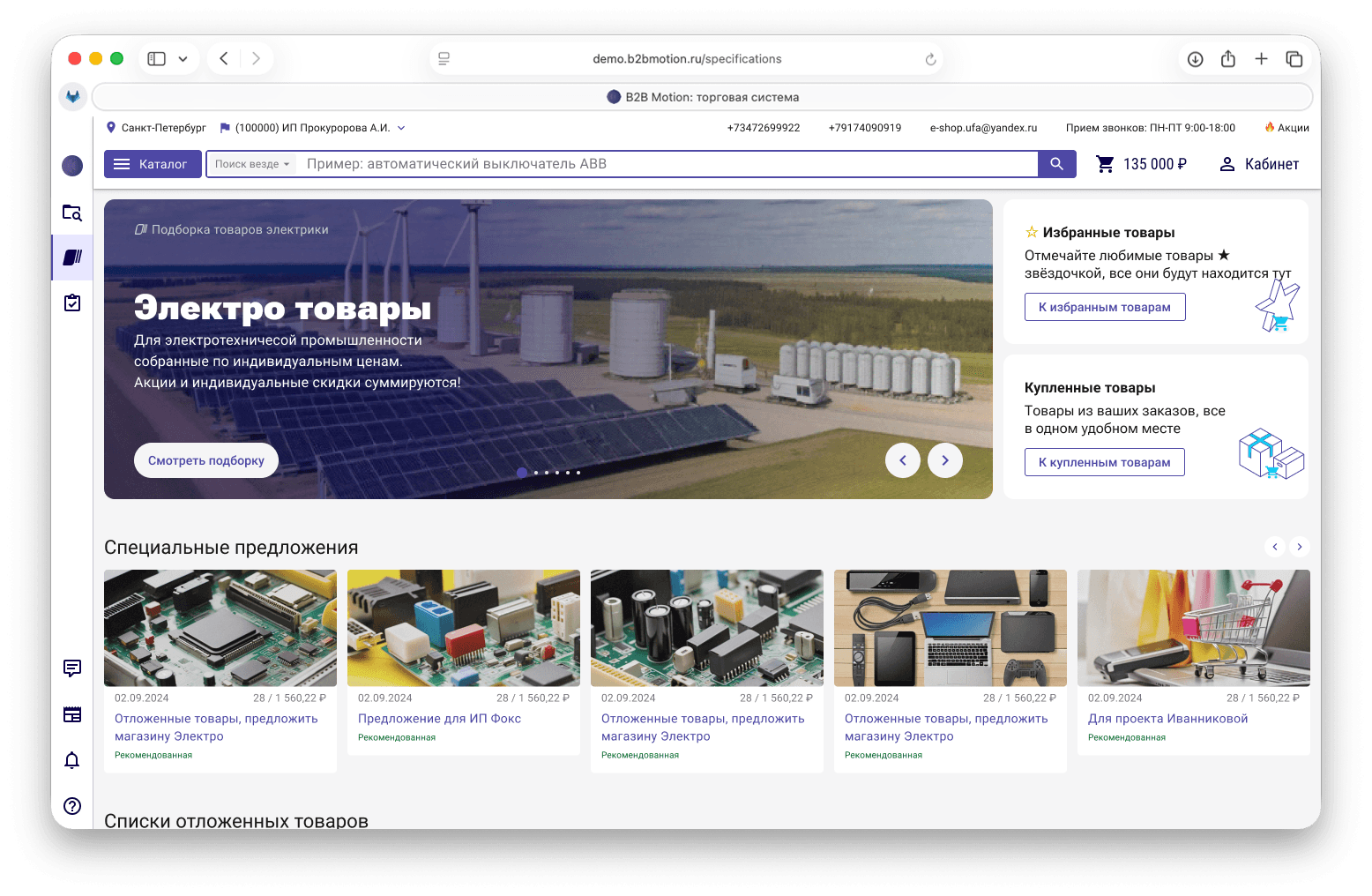Screen dimensions: 1372x896
Task: Click phone number +79174090919
Action: 865,128
